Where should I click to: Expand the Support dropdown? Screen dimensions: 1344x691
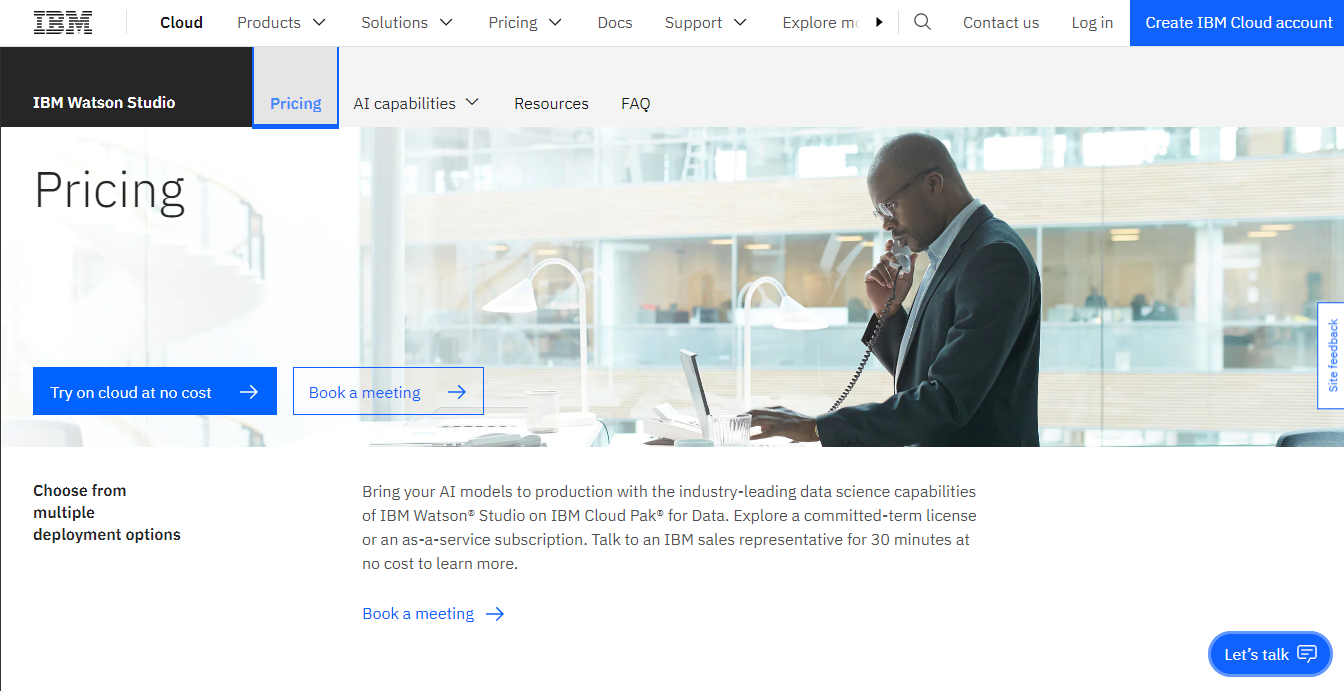point(706,22)
